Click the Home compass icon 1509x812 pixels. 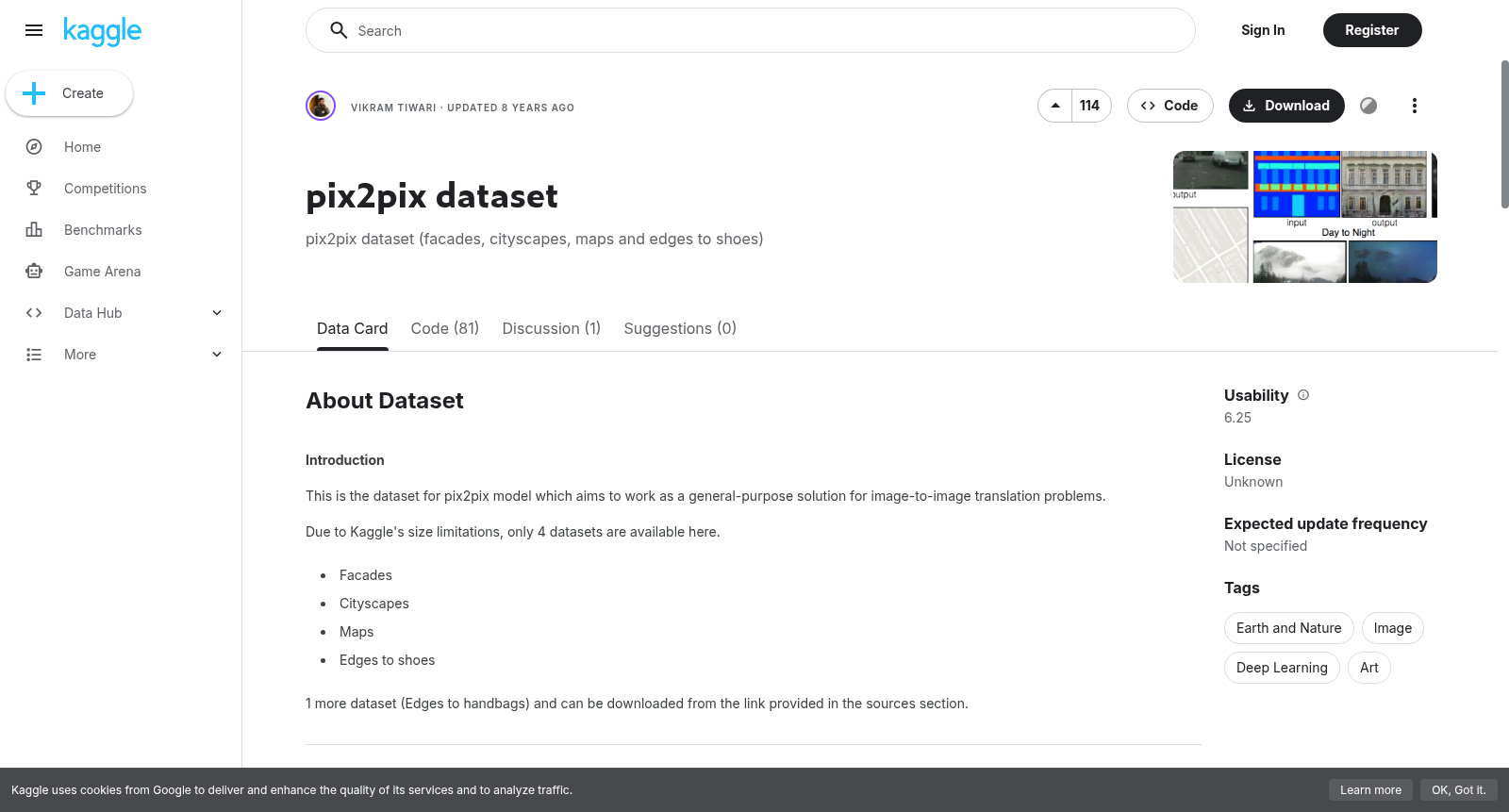tap(34, 147)
